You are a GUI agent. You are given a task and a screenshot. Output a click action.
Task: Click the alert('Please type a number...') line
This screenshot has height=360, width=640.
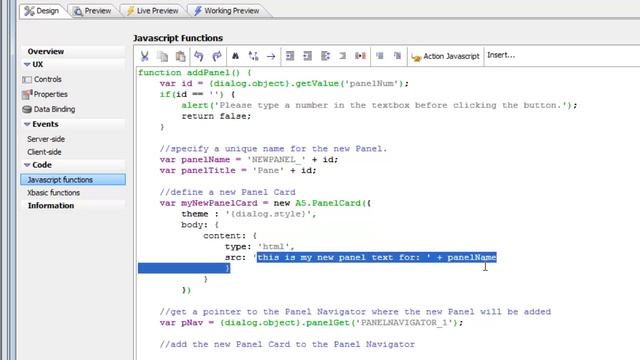tap(380, 105)
